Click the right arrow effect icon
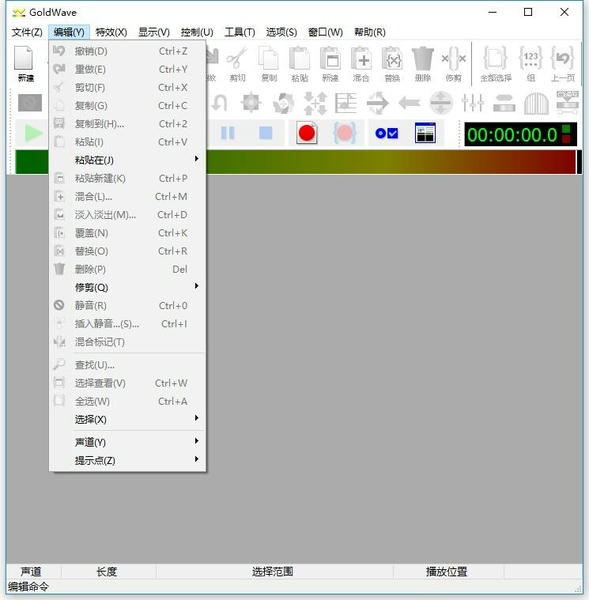Image resolution: width=589 pixels, height=600 pixels. click(x=377, y=103)
